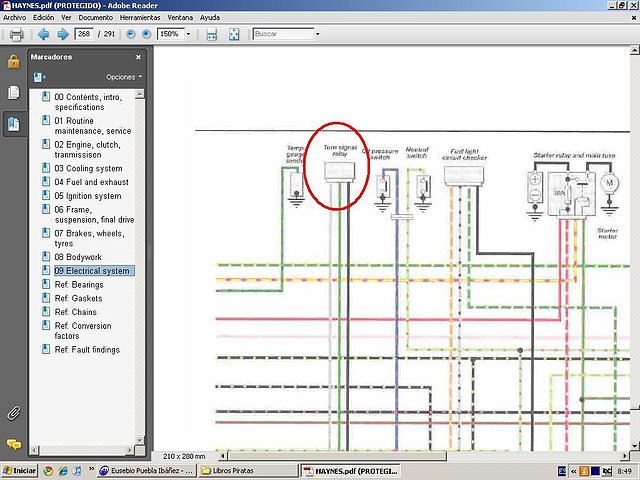Select bookmark 07 Brakes, wheels, tyres
This screenshot has height=480, width=640.
(x=89, y=238)
